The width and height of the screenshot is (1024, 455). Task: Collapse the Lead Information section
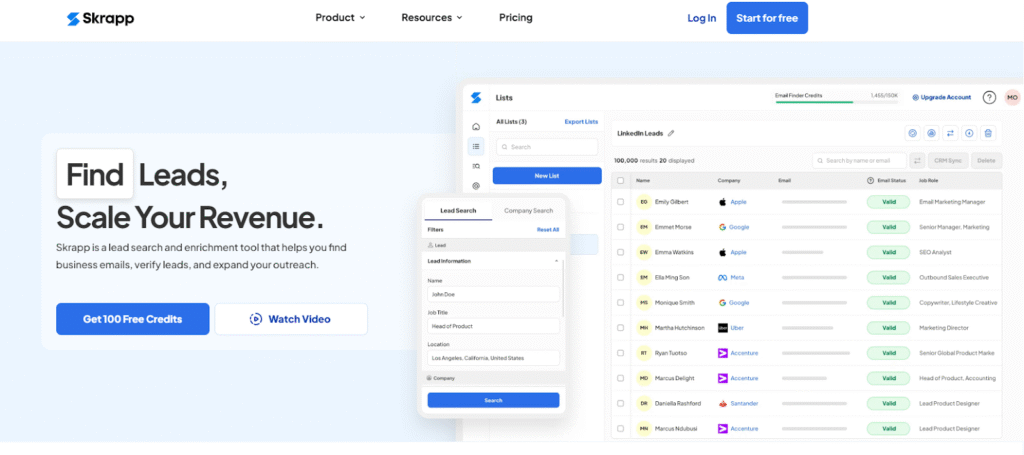pos(556,261)
